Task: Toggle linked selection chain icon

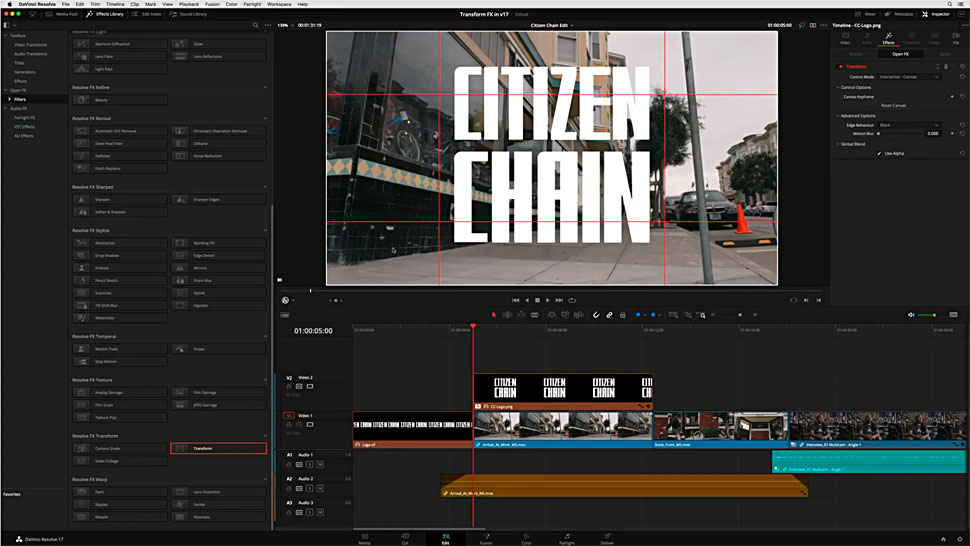Action: pyautogui.click(x=609, y=315)
